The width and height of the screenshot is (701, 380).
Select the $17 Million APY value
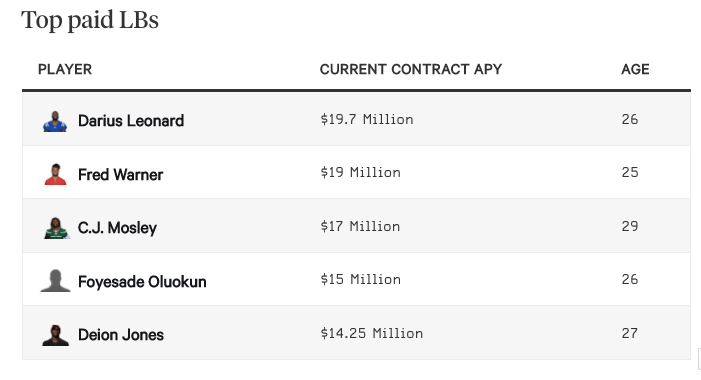coord(360,226)
